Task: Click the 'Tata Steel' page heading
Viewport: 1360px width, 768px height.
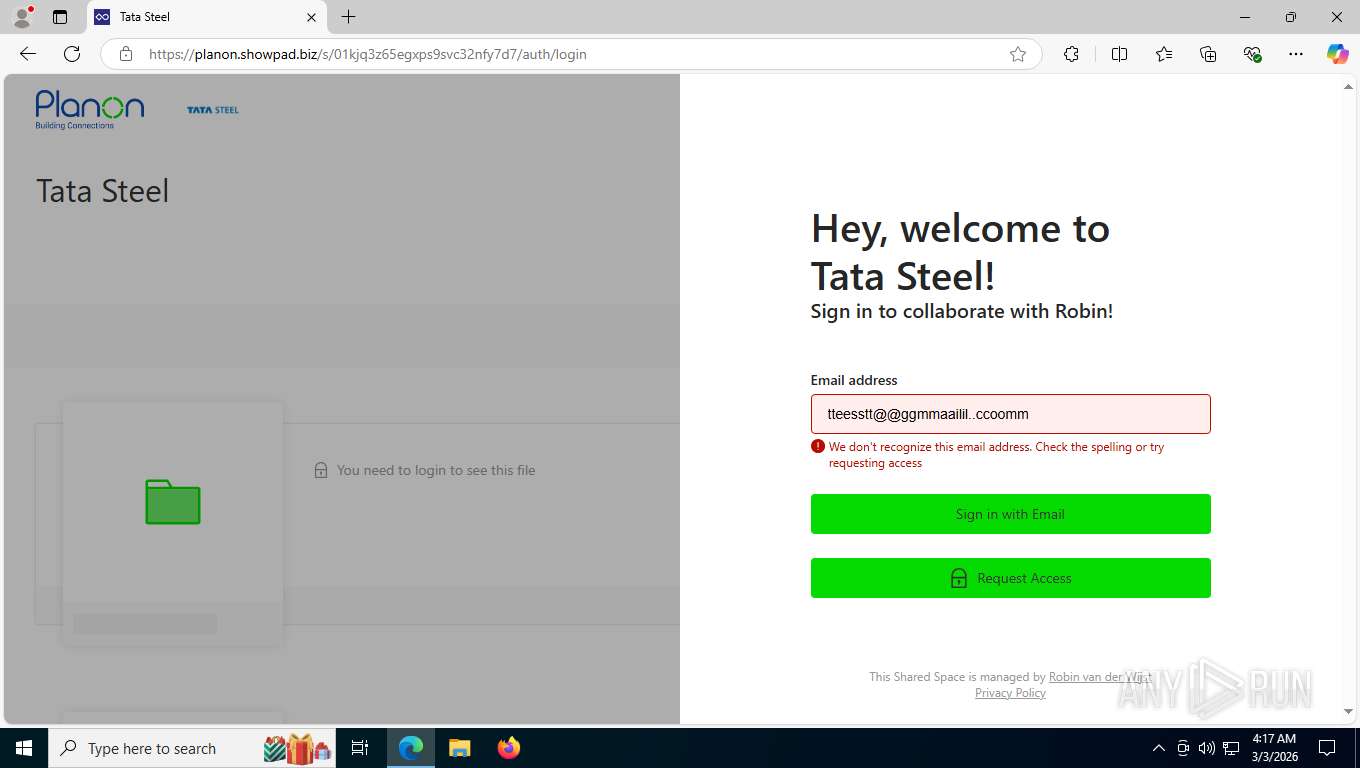Action: 103,191
